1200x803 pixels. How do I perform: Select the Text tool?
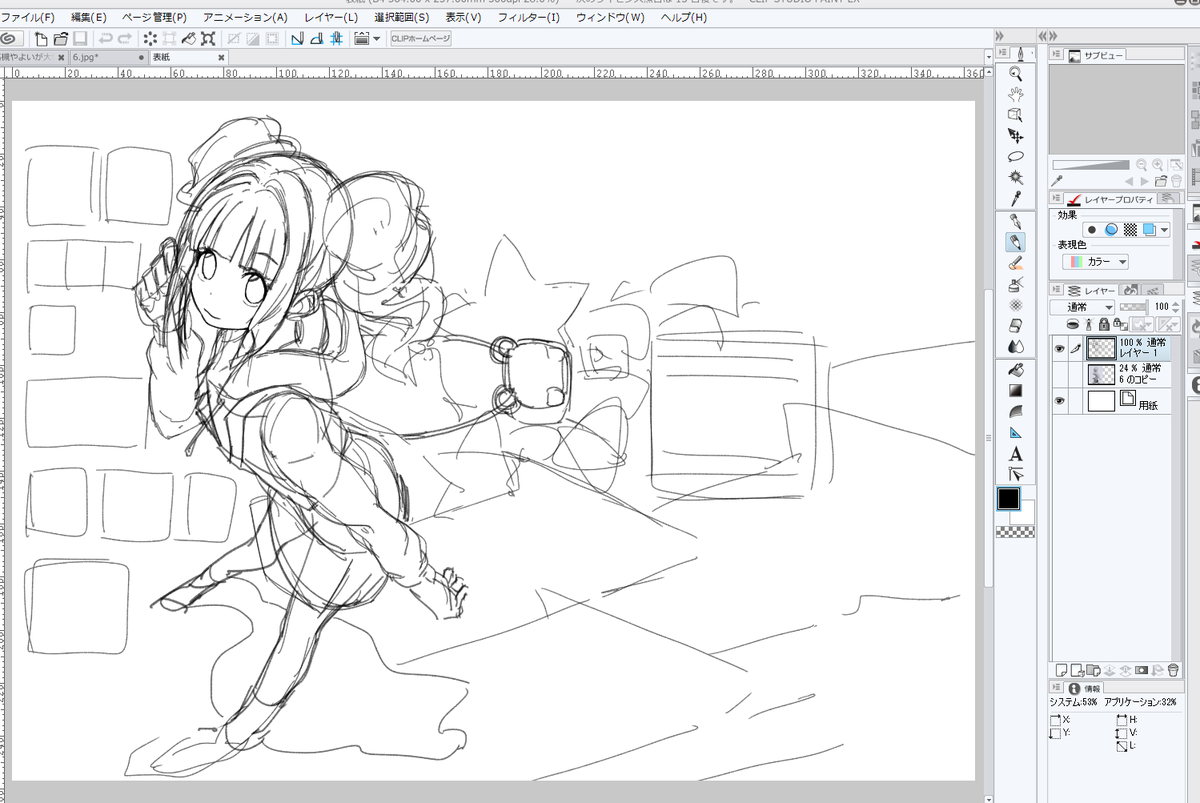[1015, 454]
